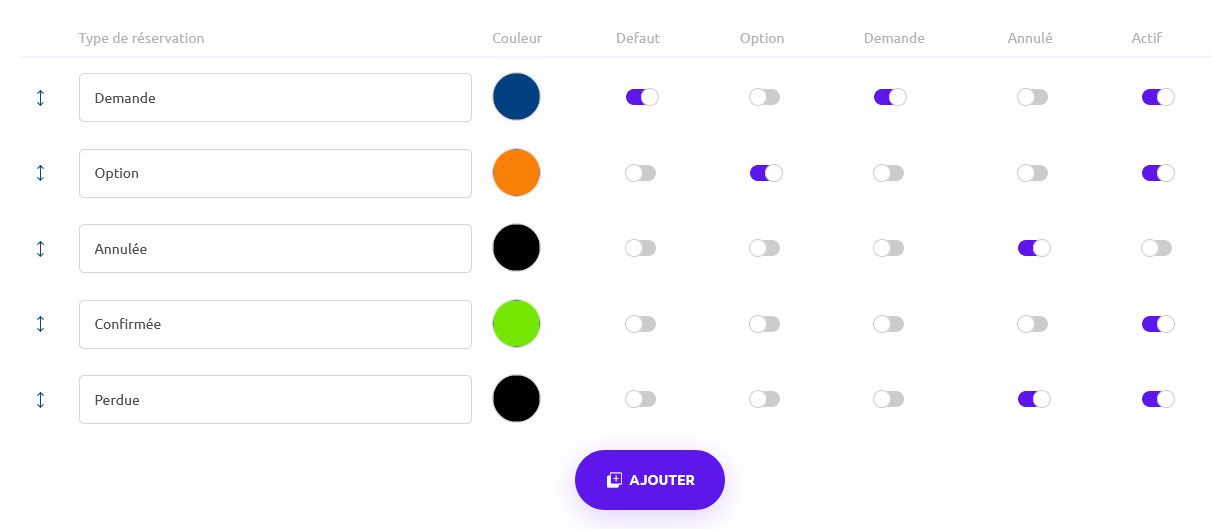Pick the green color swatch for Confirmée
The width and height of the screenshot is (1212, 529).
click(516, 324)
